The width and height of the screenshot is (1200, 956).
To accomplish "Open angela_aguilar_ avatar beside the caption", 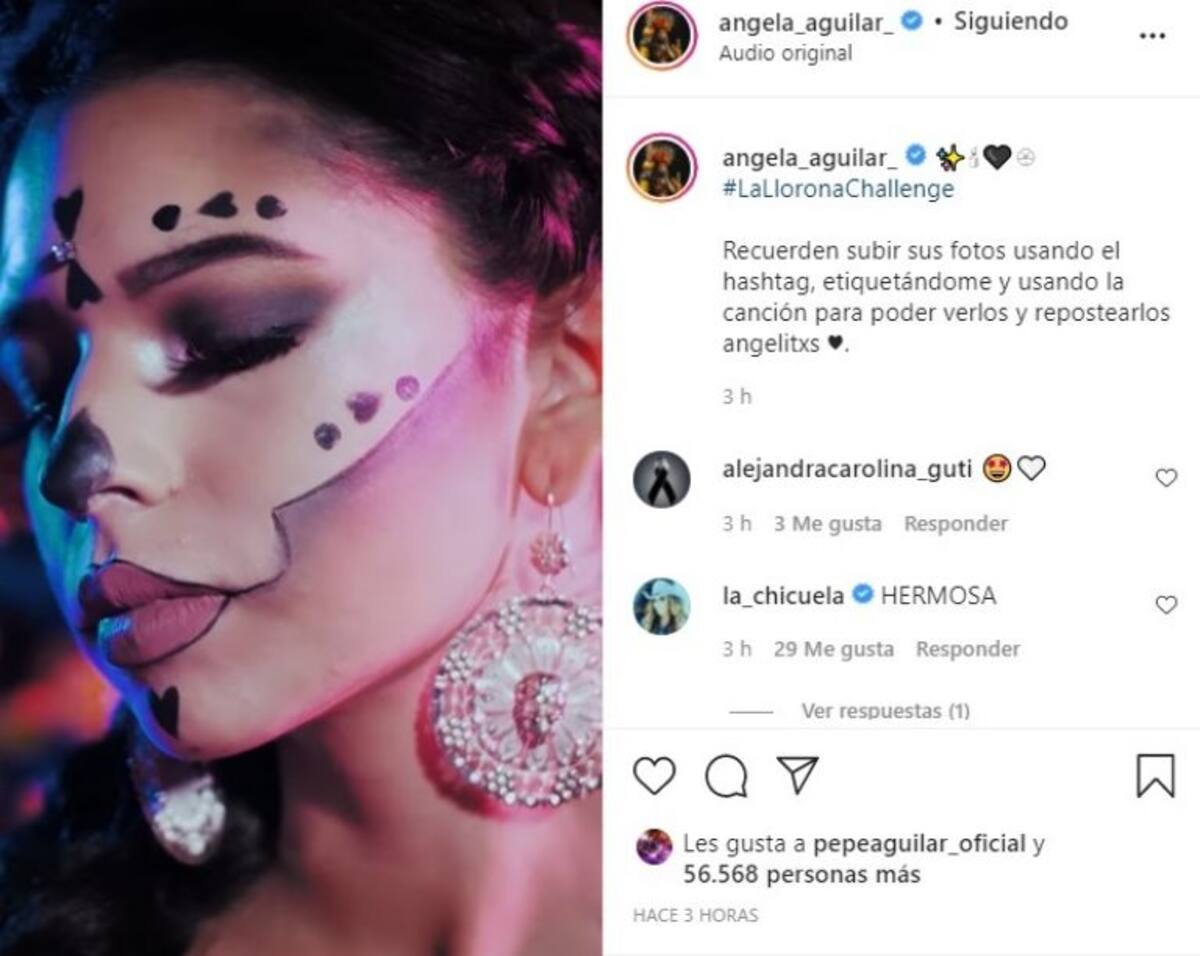I will [x=662, y=167].
